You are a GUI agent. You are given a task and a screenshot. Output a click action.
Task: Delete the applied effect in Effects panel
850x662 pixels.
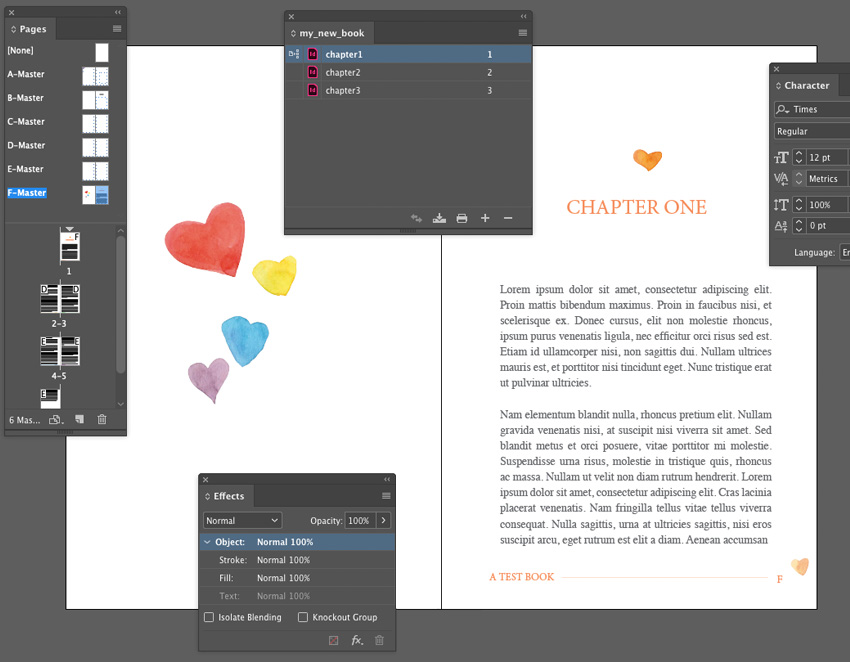[379, 640]
